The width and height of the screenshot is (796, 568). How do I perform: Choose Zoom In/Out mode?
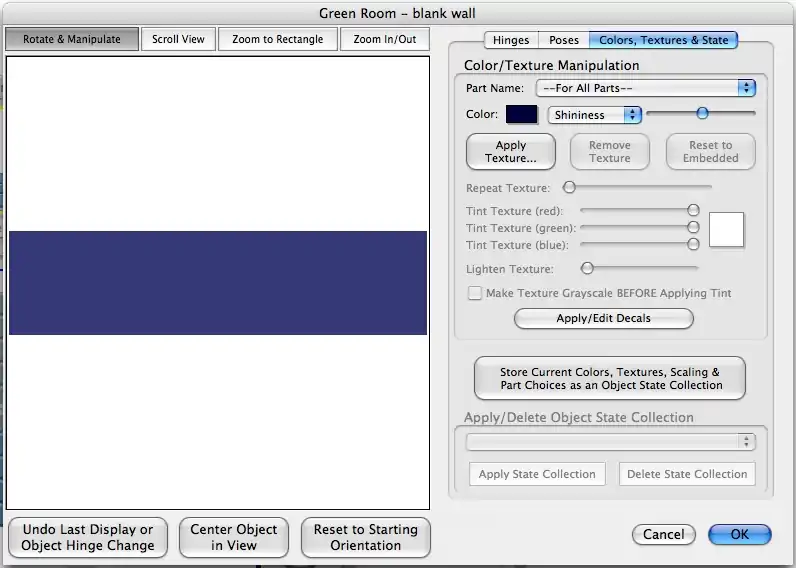pos(385,39)
